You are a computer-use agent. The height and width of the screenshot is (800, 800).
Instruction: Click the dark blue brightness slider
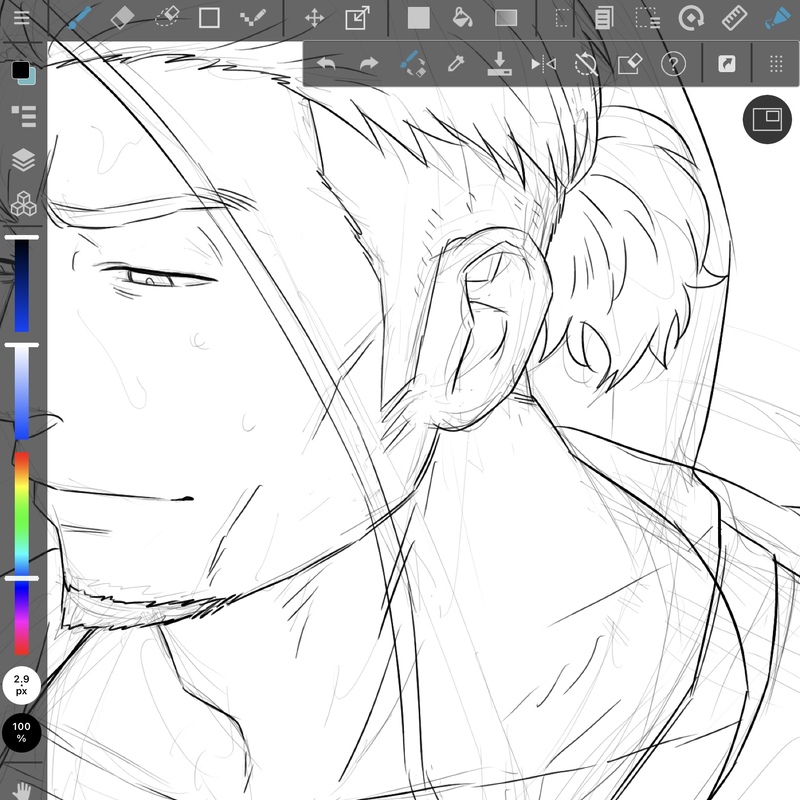21,286
